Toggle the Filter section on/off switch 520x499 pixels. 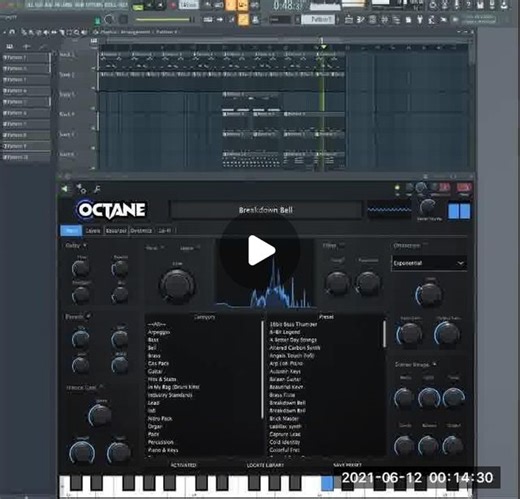(x=342, y=246)
